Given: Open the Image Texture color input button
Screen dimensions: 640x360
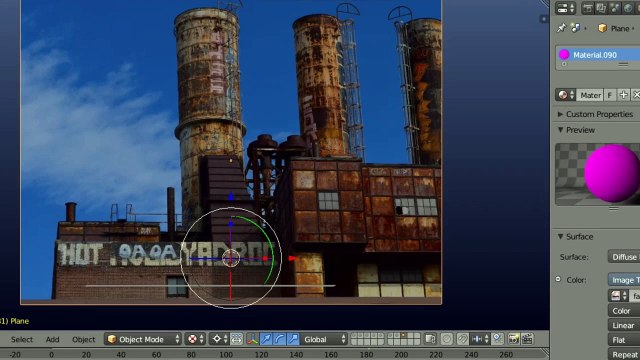Looking at the screenshot, I should point(624,280).
